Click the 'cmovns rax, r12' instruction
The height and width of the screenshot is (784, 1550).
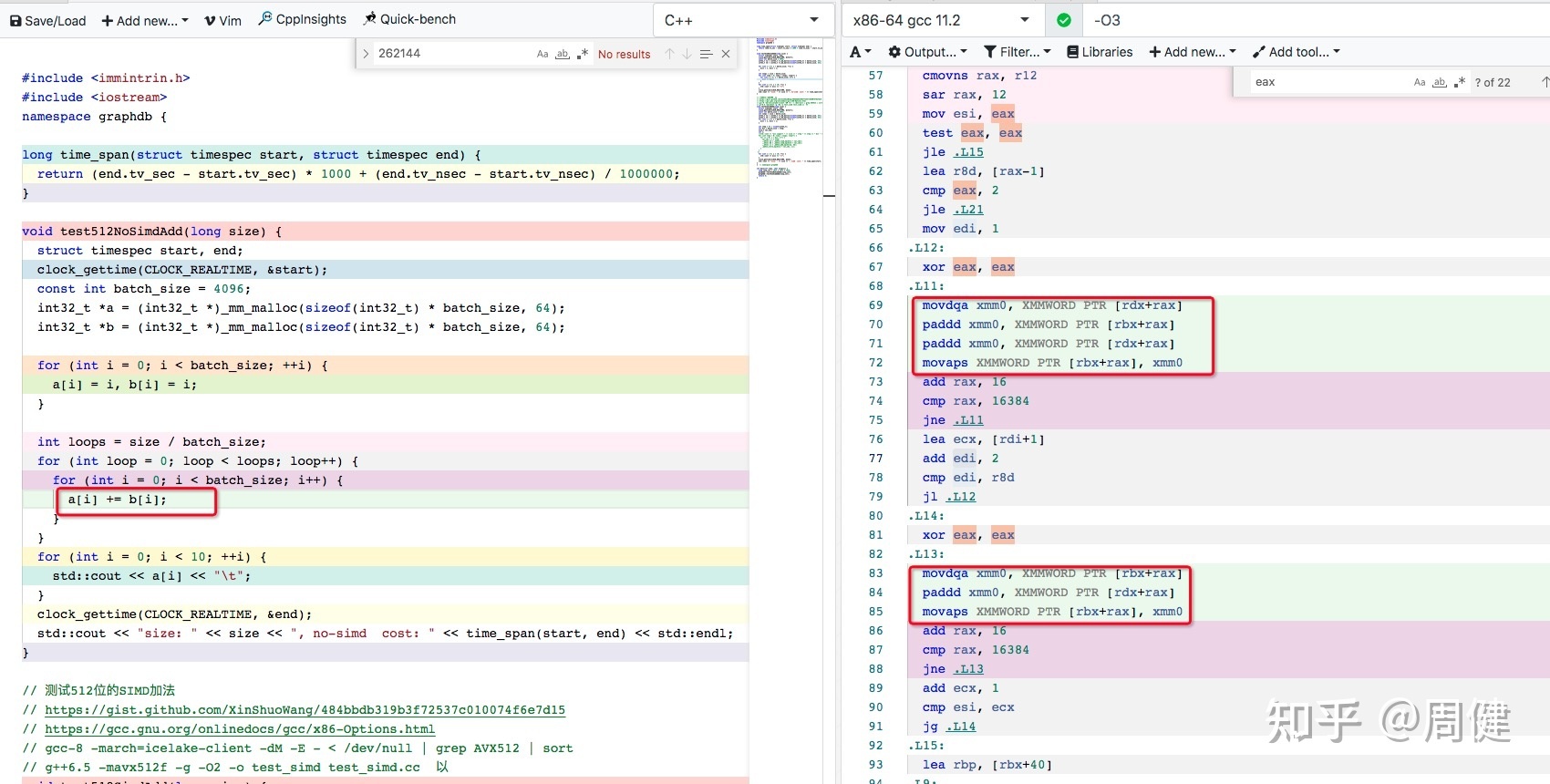pyautogui.click(x=979, y=76)
